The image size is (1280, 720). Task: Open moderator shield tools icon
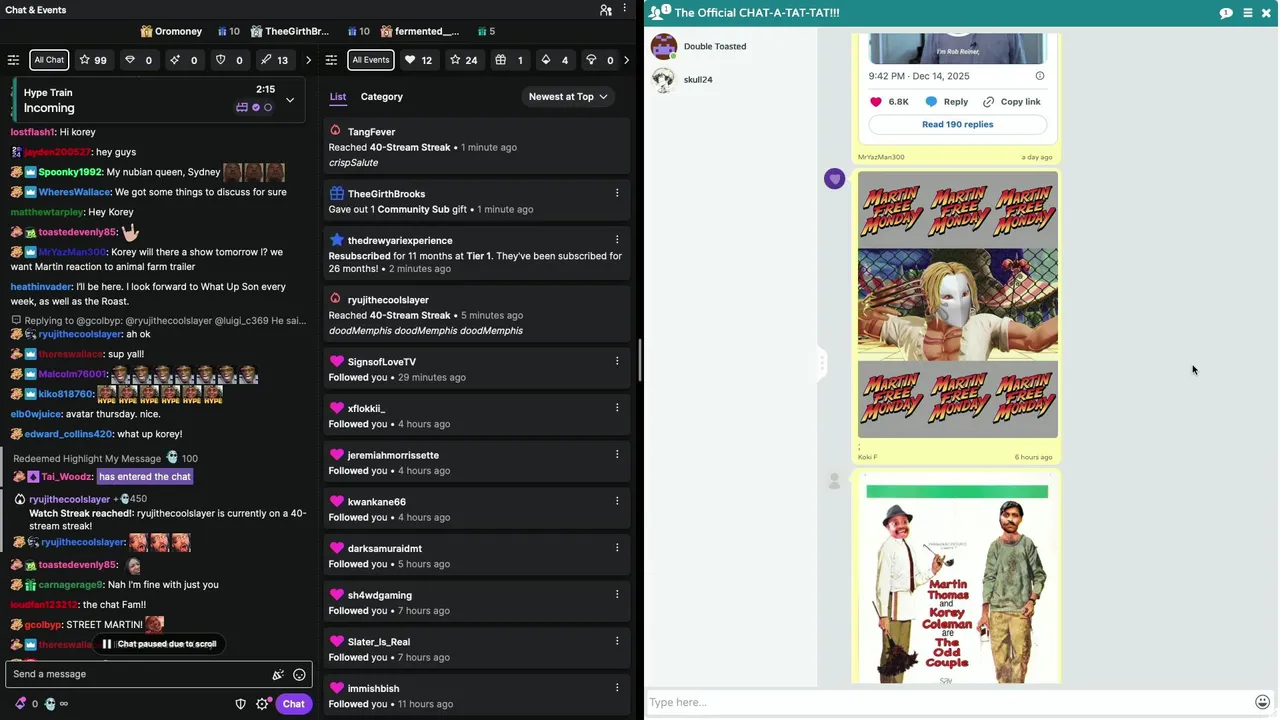tap(240, 704)
